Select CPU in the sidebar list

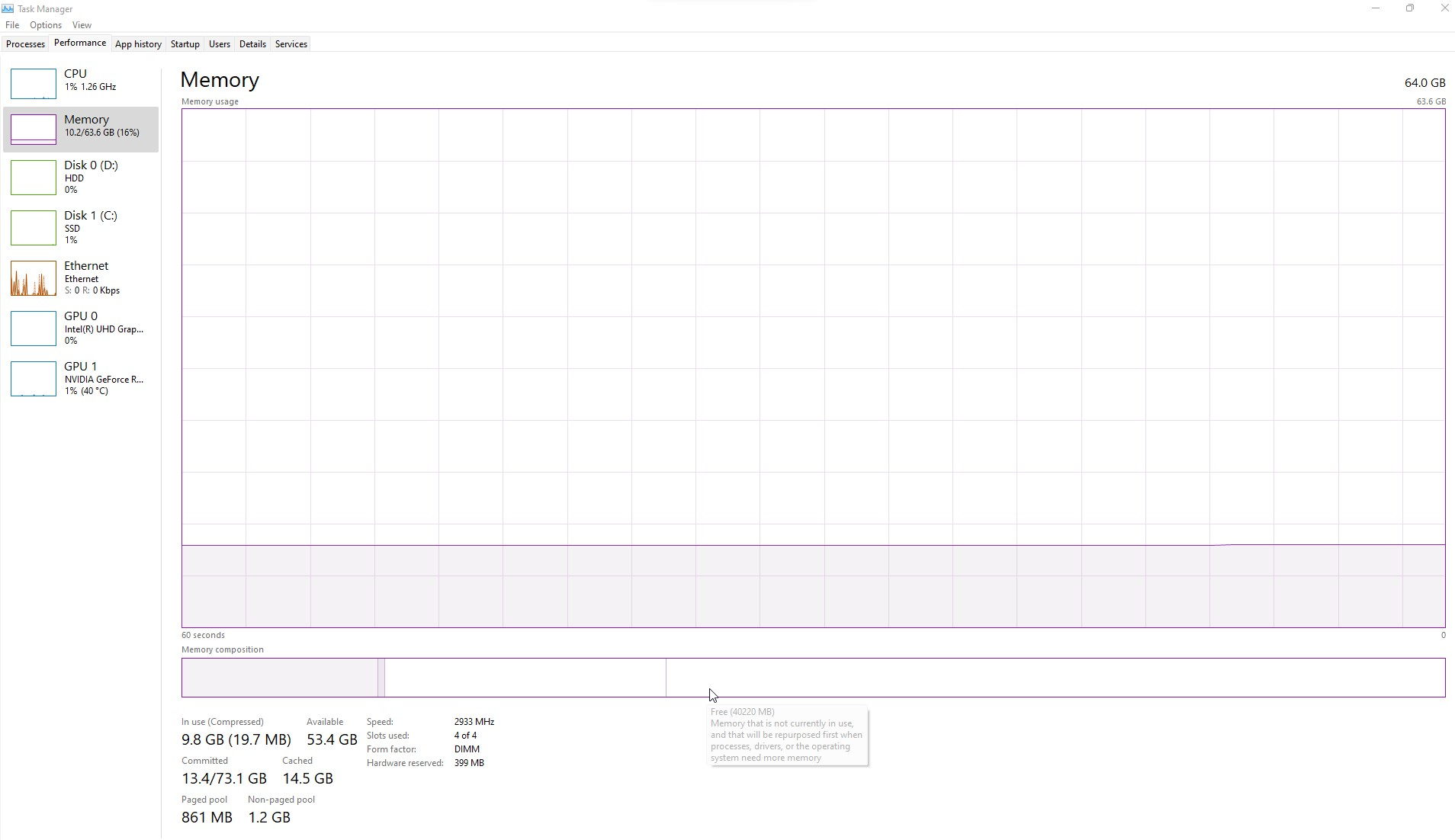pos(81,84)
